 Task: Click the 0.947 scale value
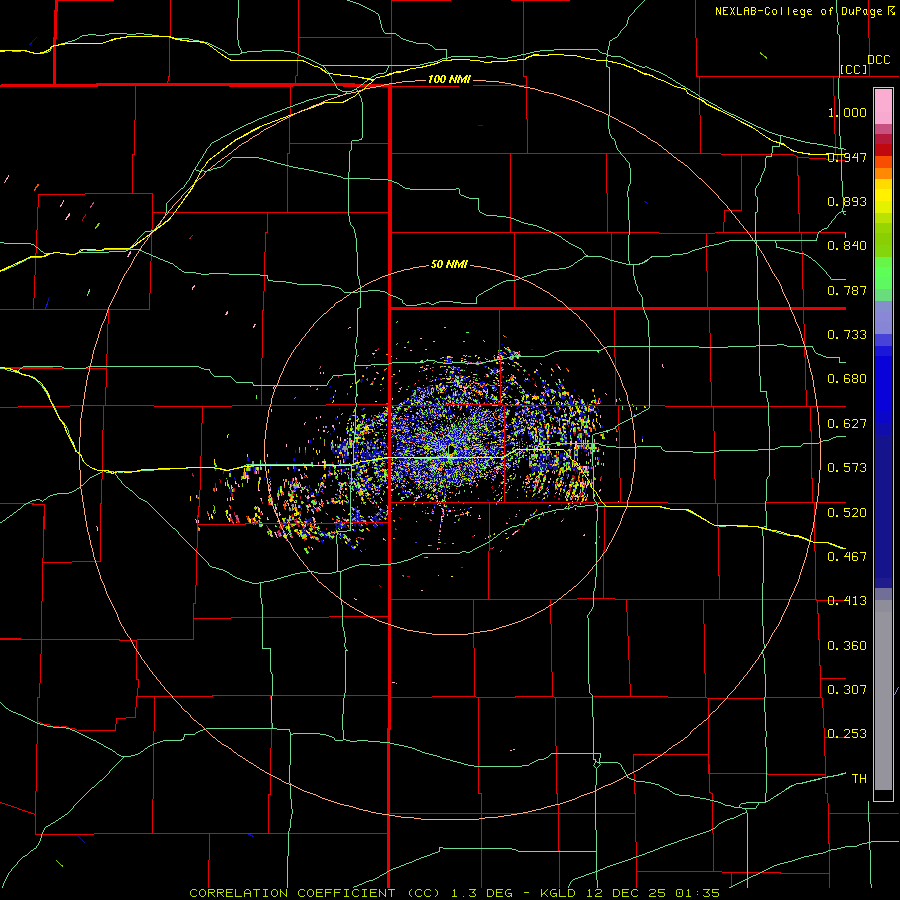[847, 157]
